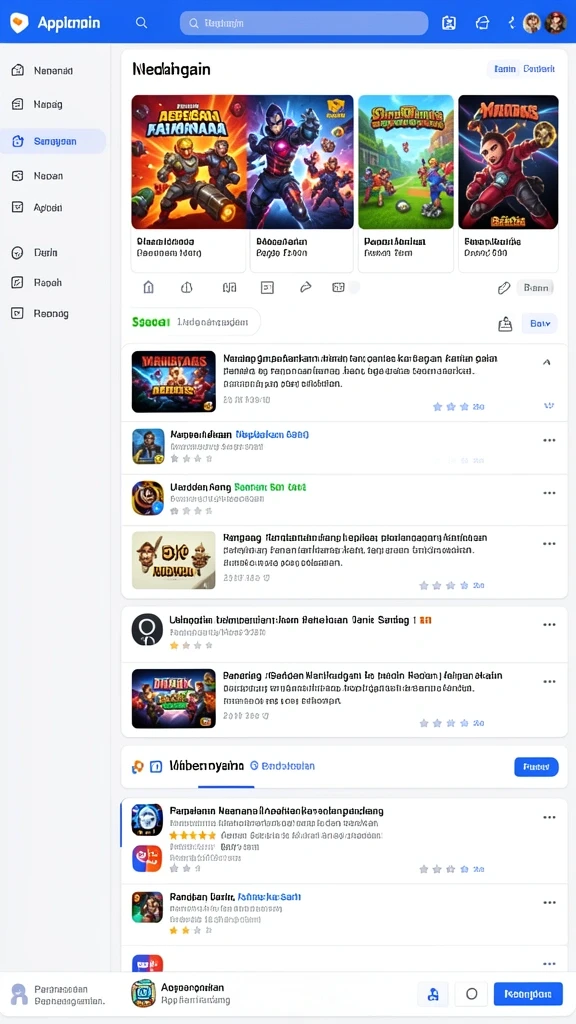576x1024 pixels.
Task: Open the Napoenfidaan app icon
Action: (x=148, y=446)
